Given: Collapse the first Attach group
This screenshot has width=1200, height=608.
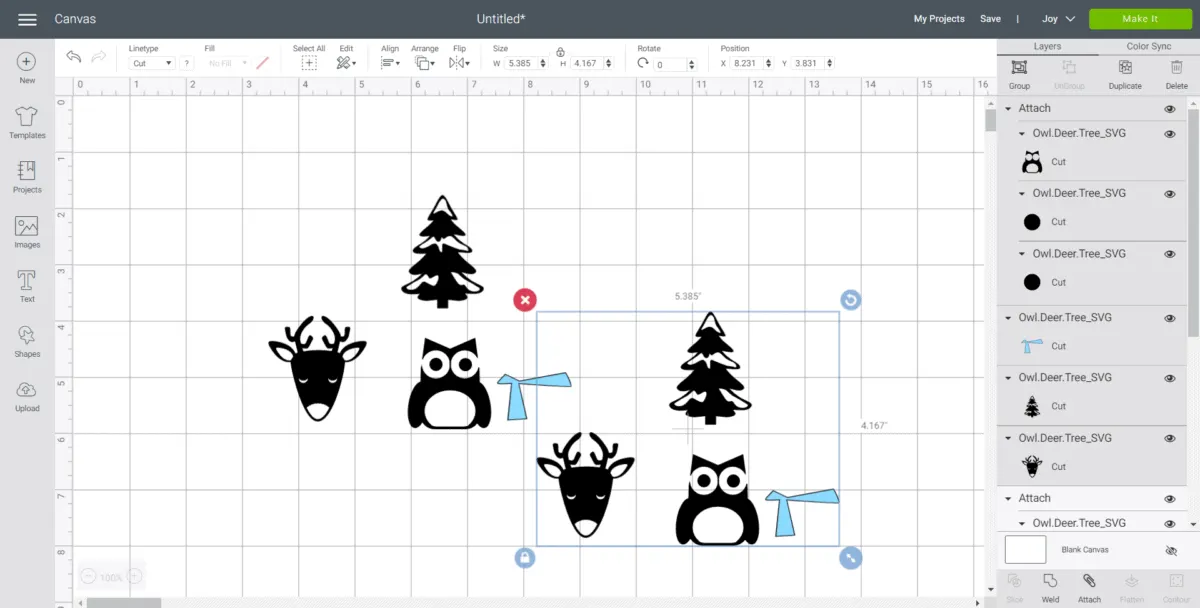Looking at the screenshot, I should click(1009, 108).
